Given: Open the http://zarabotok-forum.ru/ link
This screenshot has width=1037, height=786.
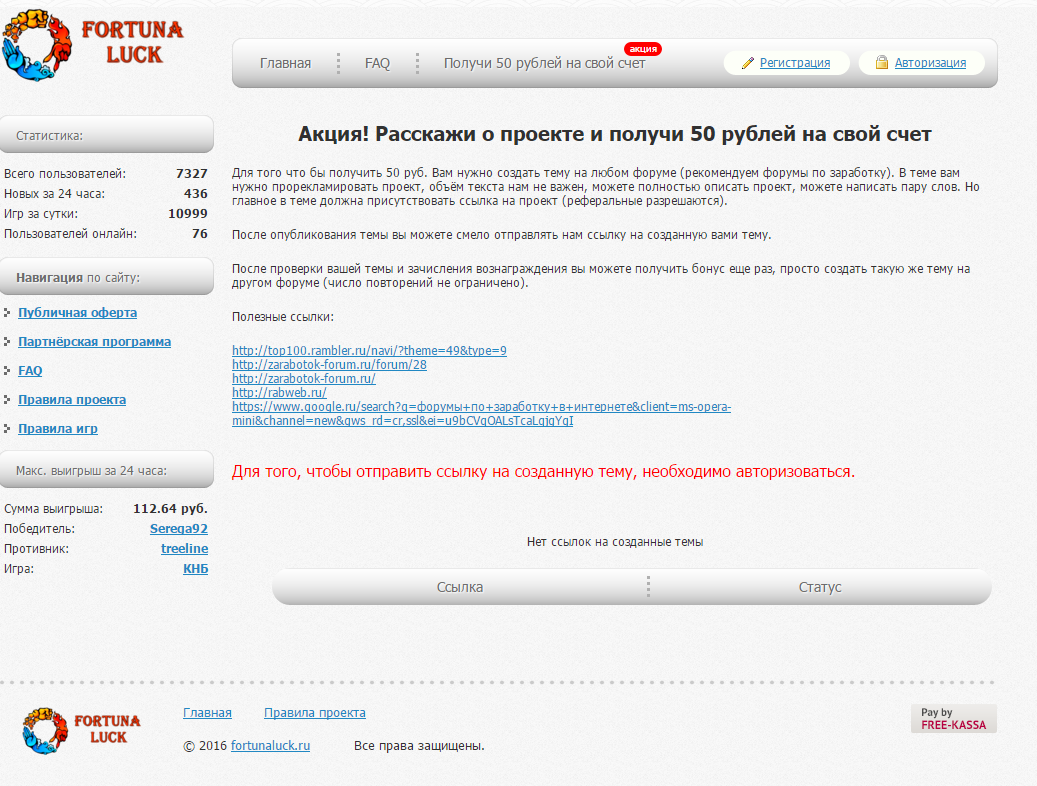Looking at the screenshot, I should click(x=304, y=378).
